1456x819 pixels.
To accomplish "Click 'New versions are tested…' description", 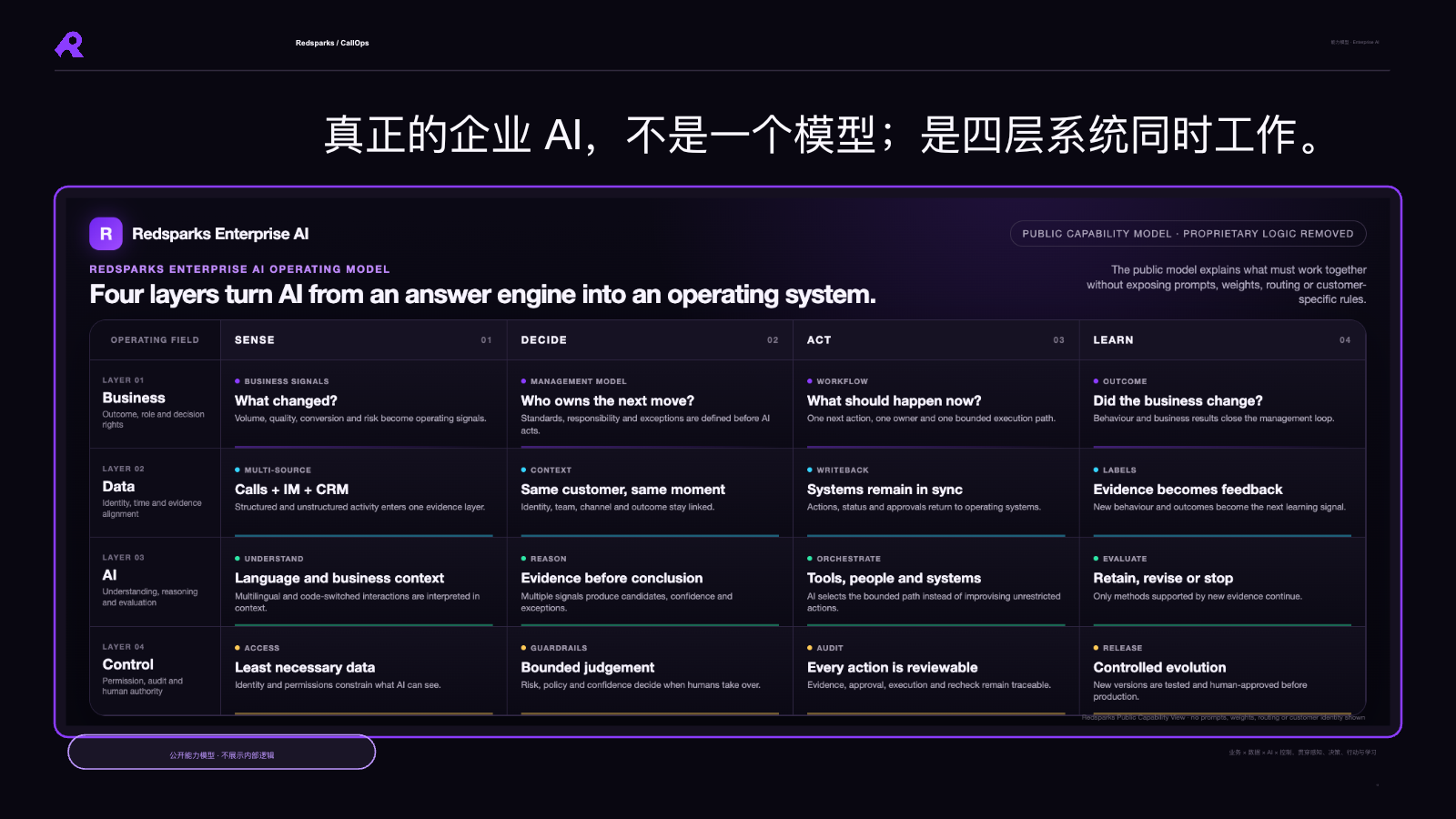I will pos(1200,691).
